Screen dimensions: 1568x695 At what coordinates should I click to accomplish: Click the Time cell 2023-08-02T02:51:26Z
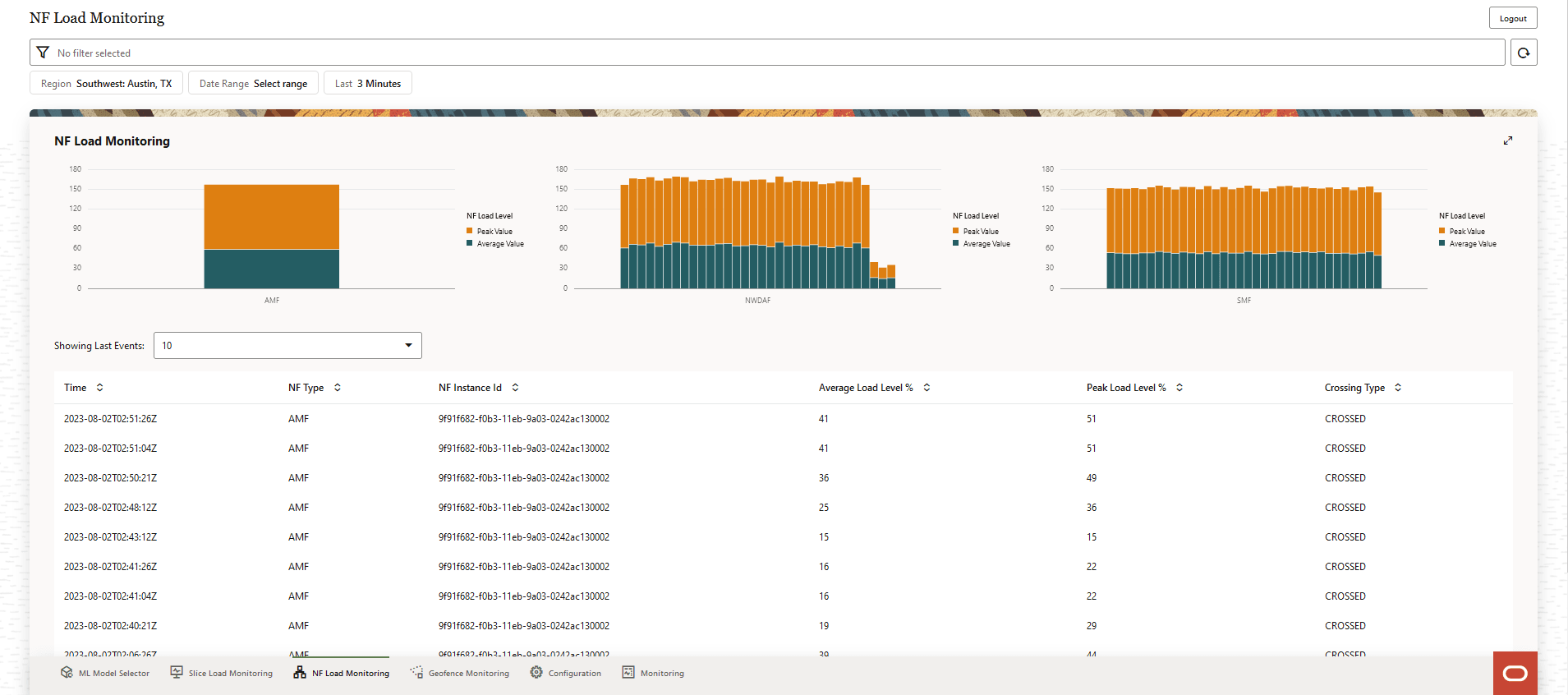[x=110, y=419]
